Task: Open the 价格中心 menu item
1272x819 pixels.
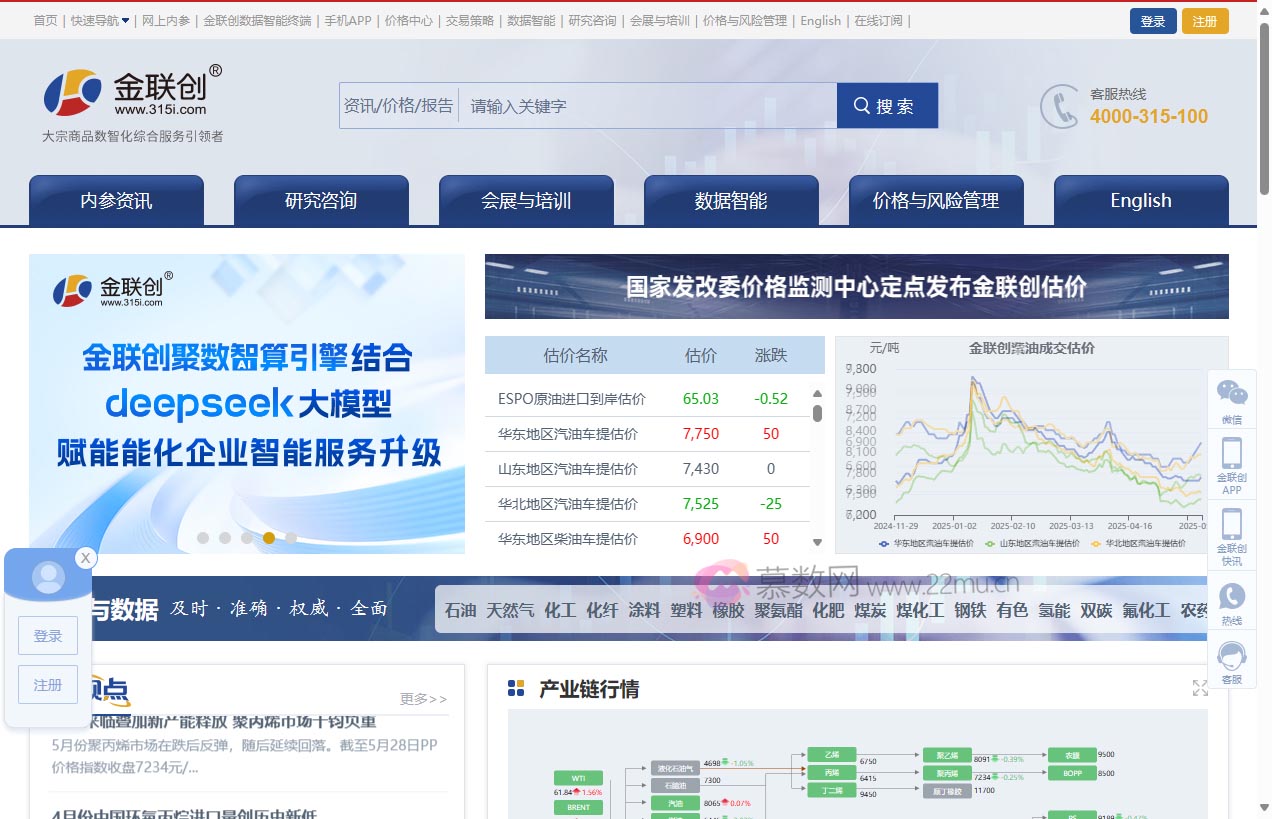Action: pyautogui.click(x=408, y=19)
